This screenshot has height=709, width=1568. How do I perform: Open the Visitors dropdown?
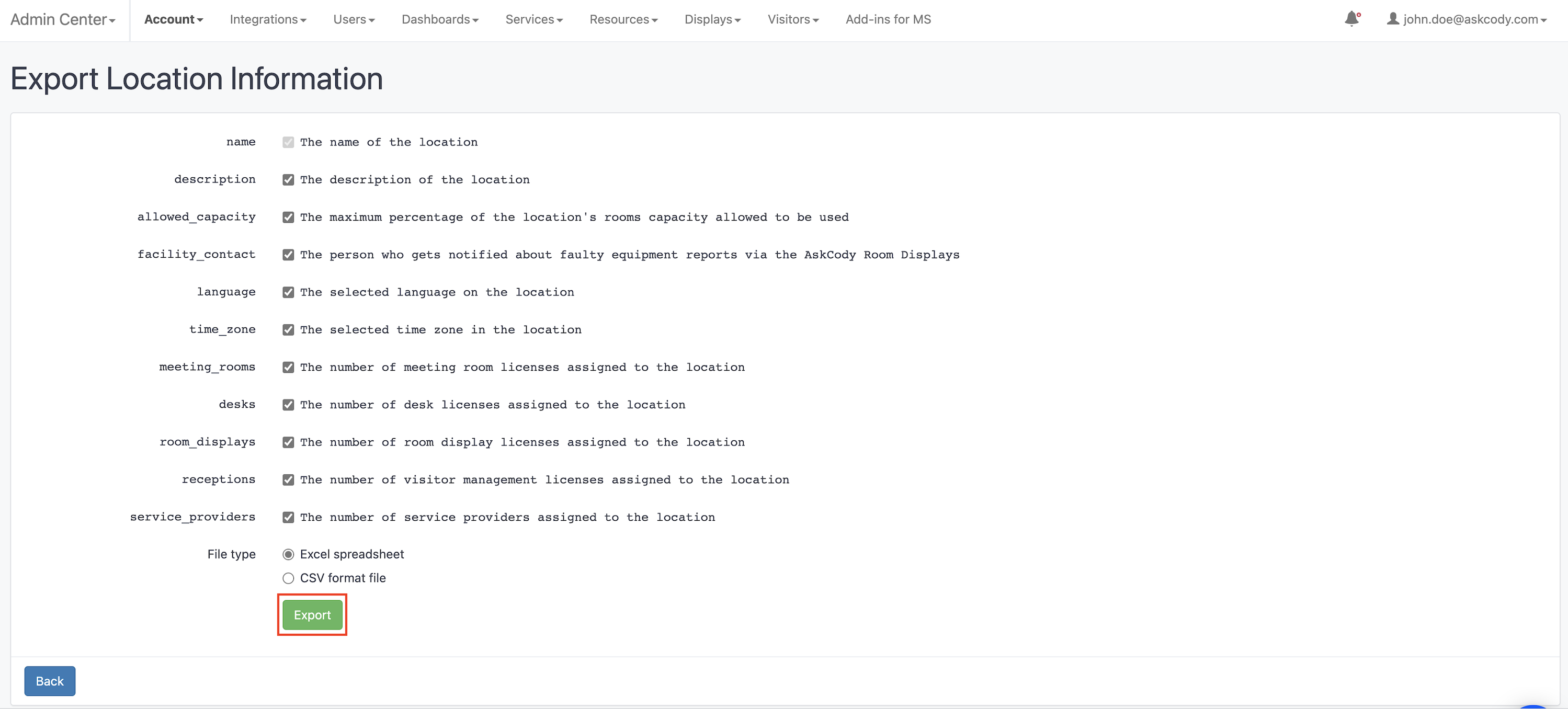click(792, 19)
